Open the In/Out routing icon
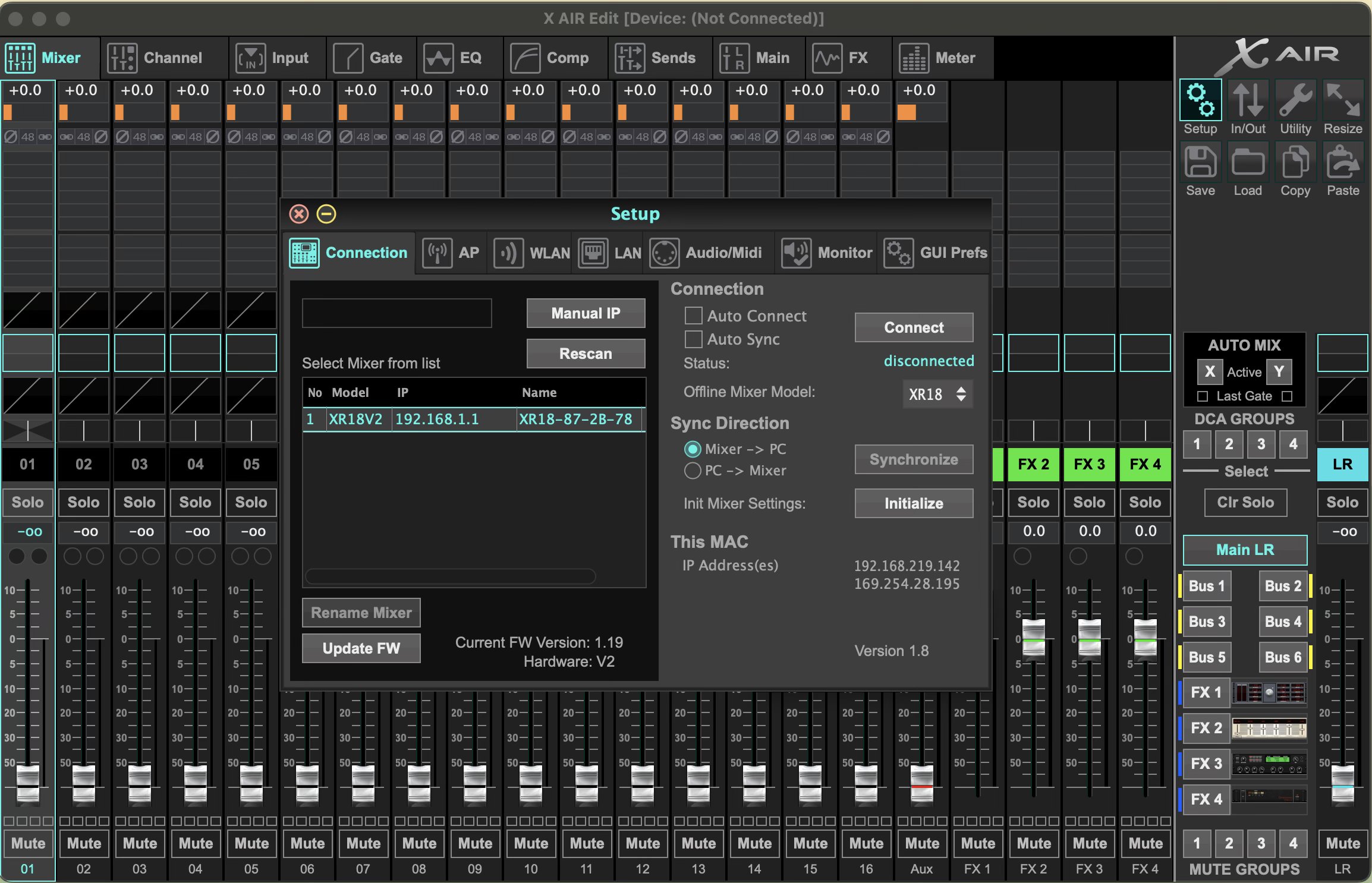This screenshot has height=883, width=1372. pos(1247,101)
